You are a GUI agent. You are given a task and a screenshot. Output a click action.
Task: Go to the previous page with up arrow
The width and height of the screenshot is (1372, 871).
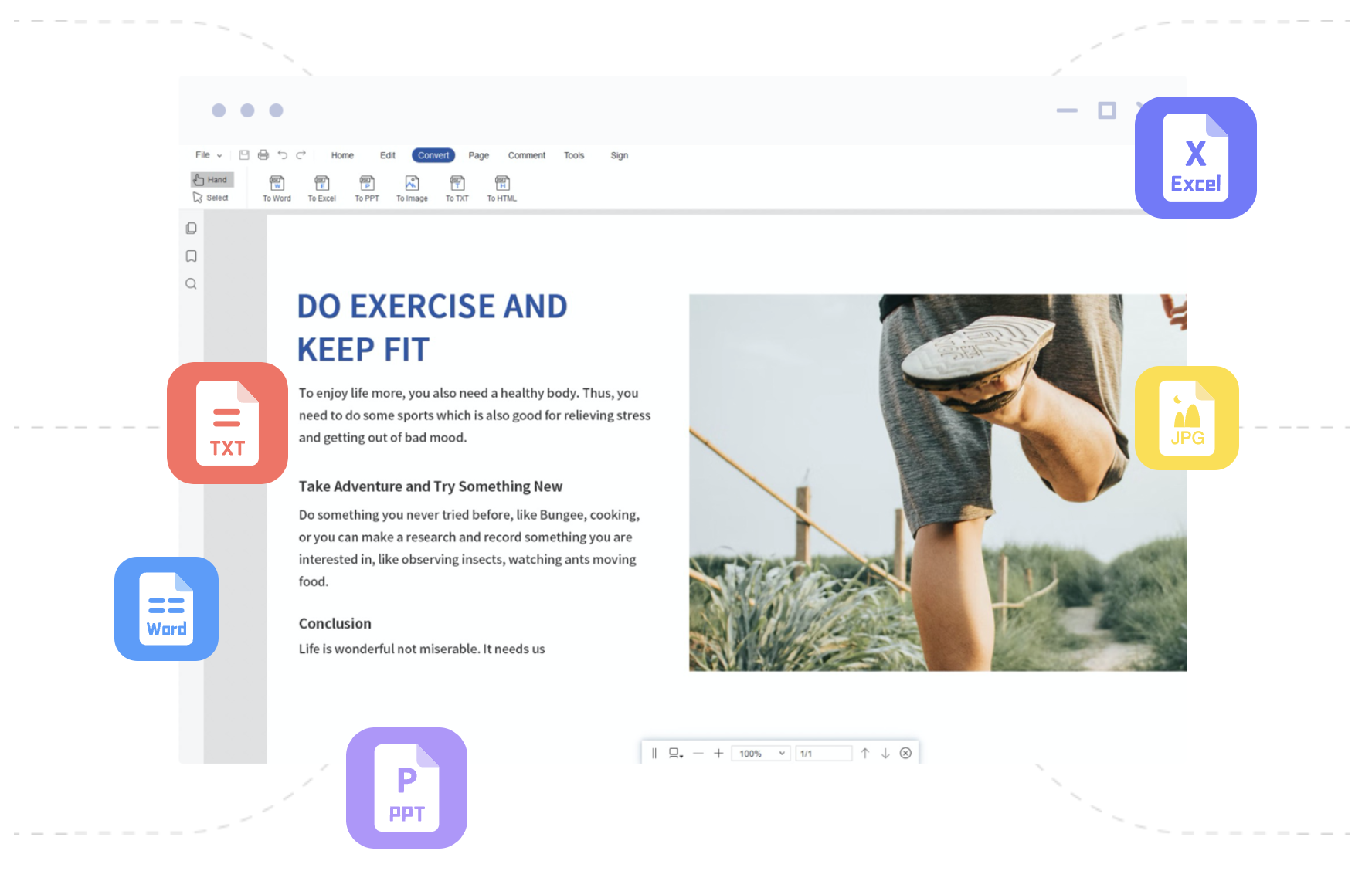click(x=865, y=754)
